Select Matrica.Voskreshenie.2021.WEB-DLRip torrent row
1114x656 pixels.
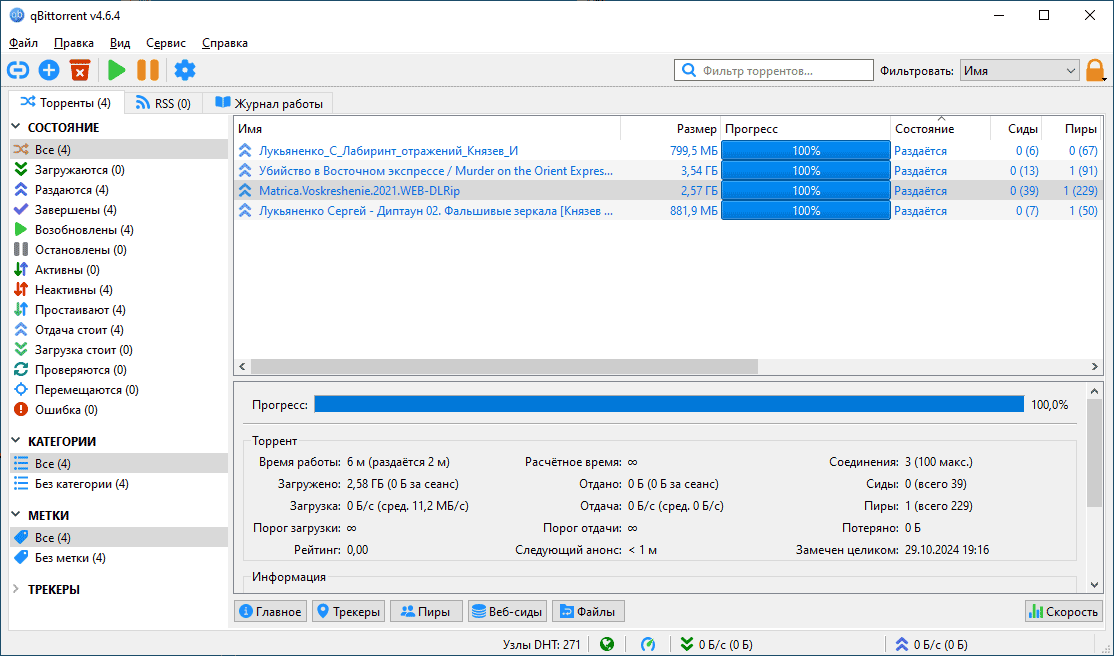(x=668, y=190)
